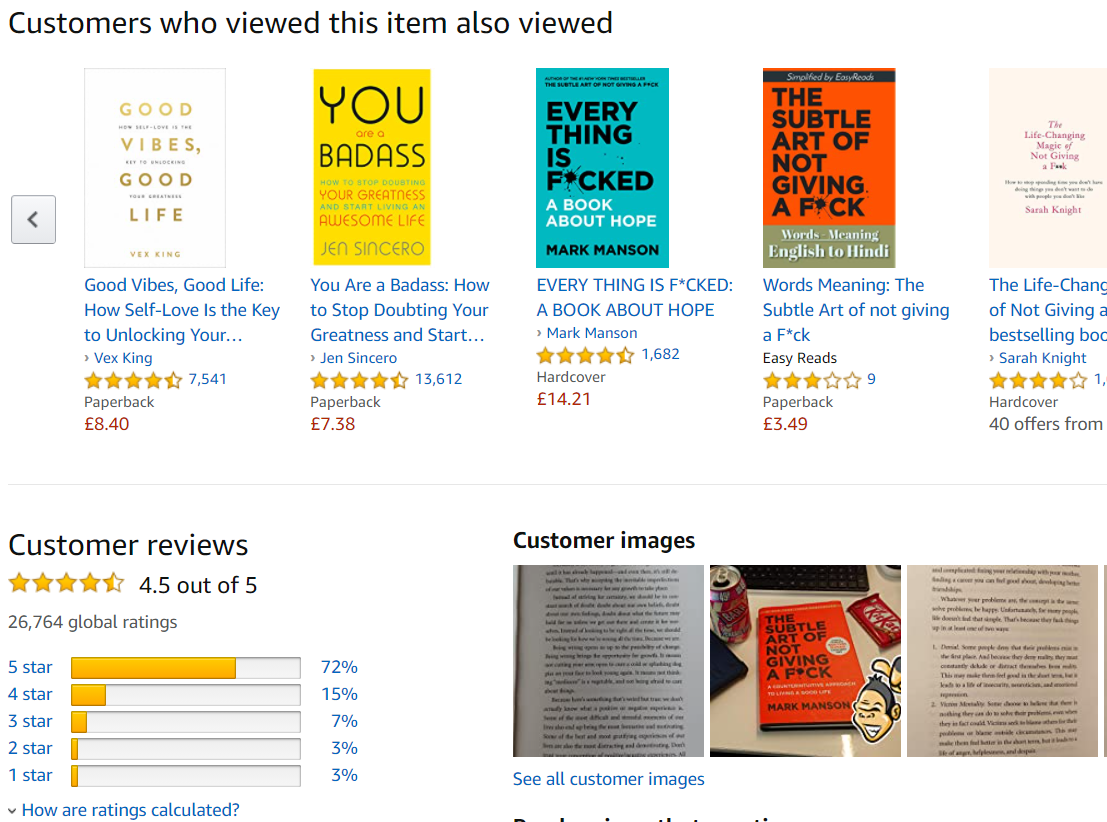The height and width of the screenshot is (822, 1107).
Task: Open the Vex King author link
Action: click(124, 358)
